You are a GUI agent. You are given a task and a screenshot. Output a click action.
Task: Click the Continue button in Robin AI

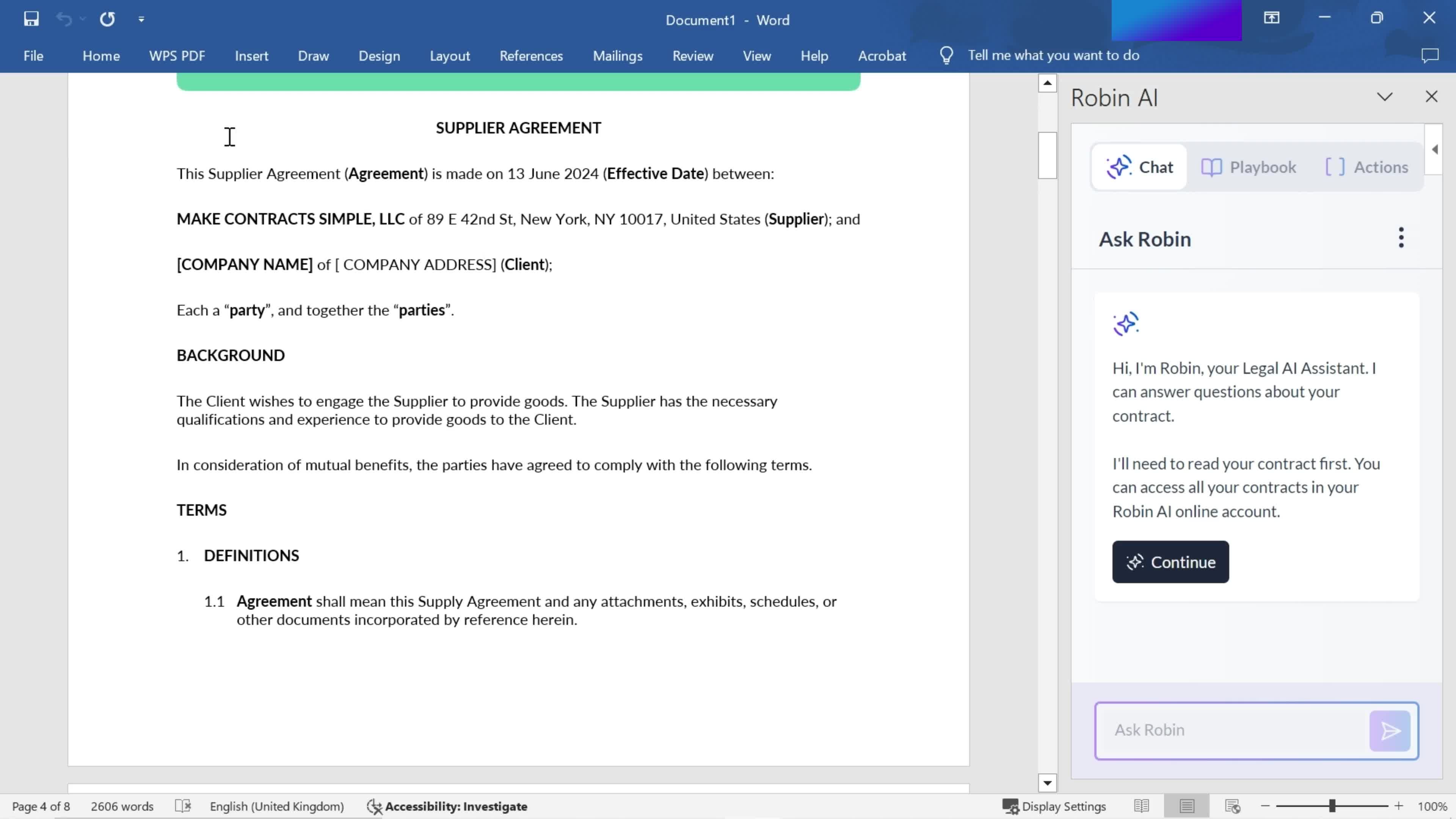click(x=1171, y=562)
